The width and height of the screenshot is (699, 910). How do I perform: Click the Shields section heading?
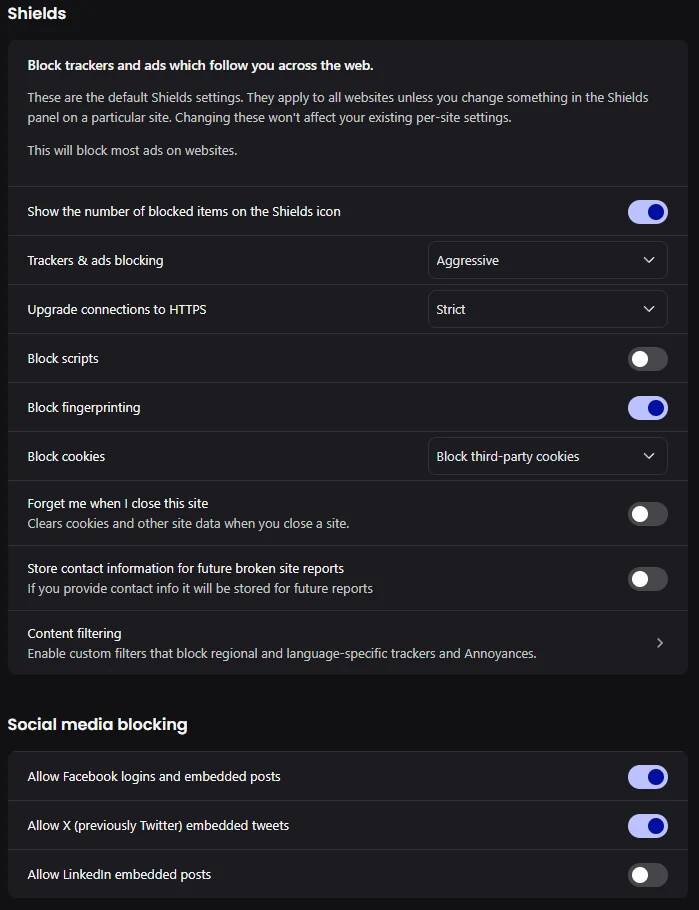(37, 14)
